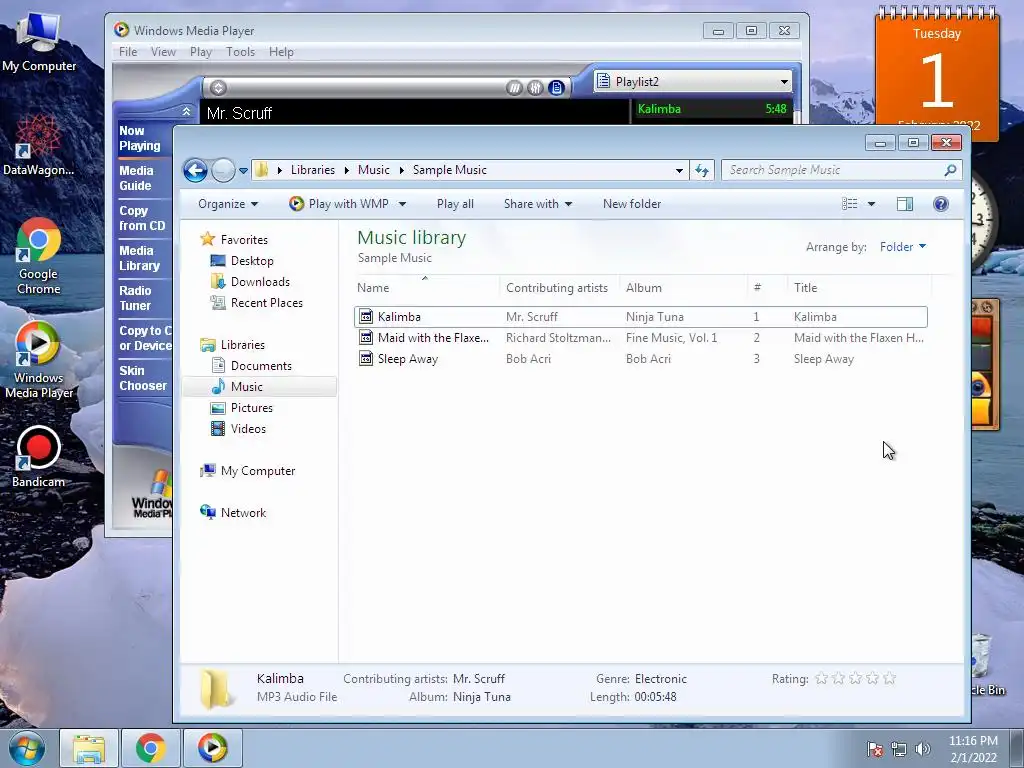Click Libraries in the address bar

pos(313,170)
